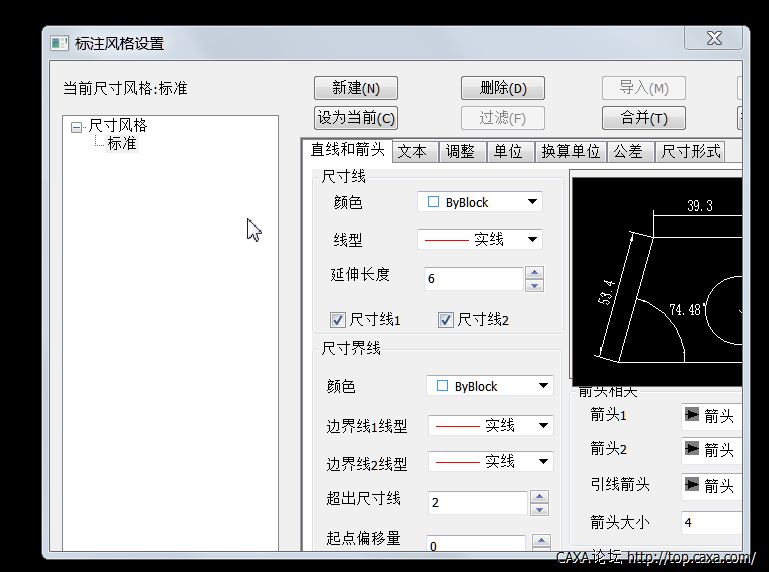This screenshot has width=769, height=572.
Task: Click arrowhead icon for 引线箭头
Action: coord(692,485)
